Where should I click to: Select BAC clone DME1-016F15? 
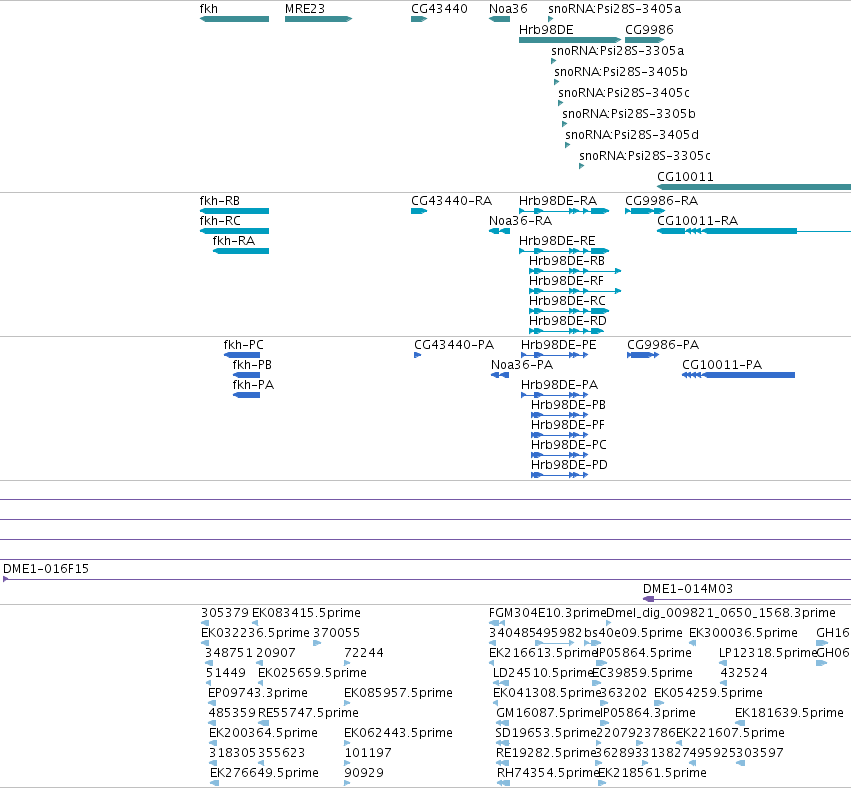point(427,579)
